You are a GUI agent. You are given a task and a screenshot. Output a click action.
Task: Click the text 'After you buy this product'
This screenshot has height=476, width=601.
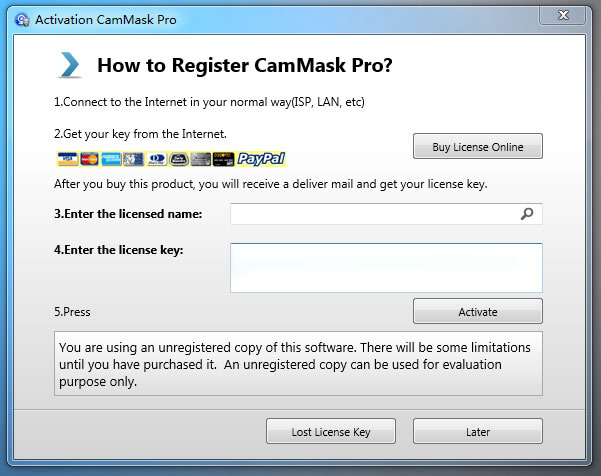click(x=124, y=184)
